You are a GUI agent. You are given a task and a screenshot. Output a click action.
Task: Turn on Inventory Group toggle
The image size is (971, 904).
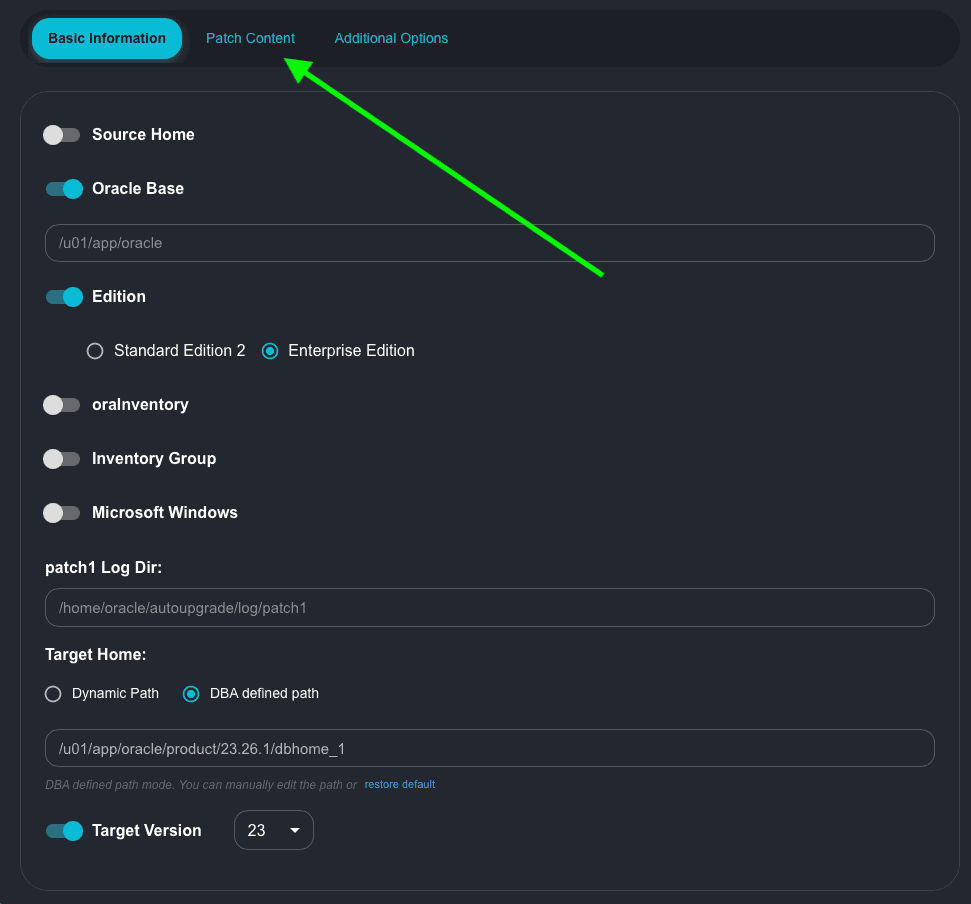62,459
